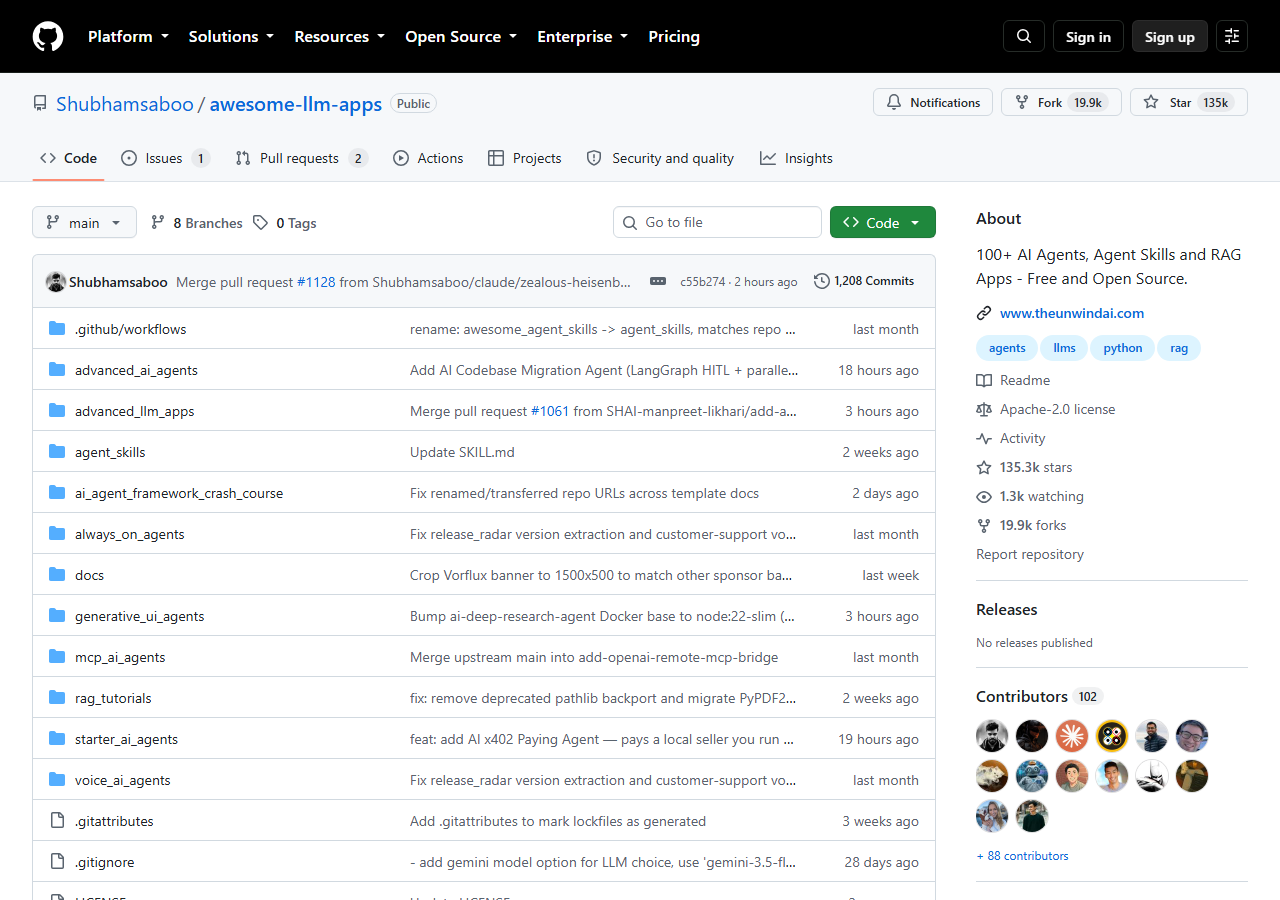Open the Releases section heading link
The image size is (1280, 900).
[1007, 609]
